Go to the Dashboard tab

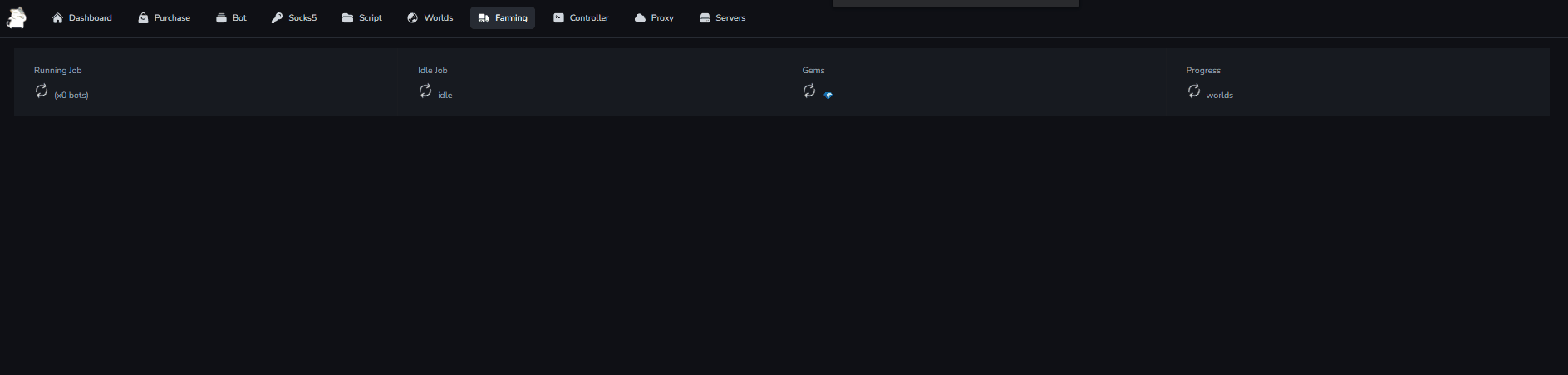(x=81, y=18)
